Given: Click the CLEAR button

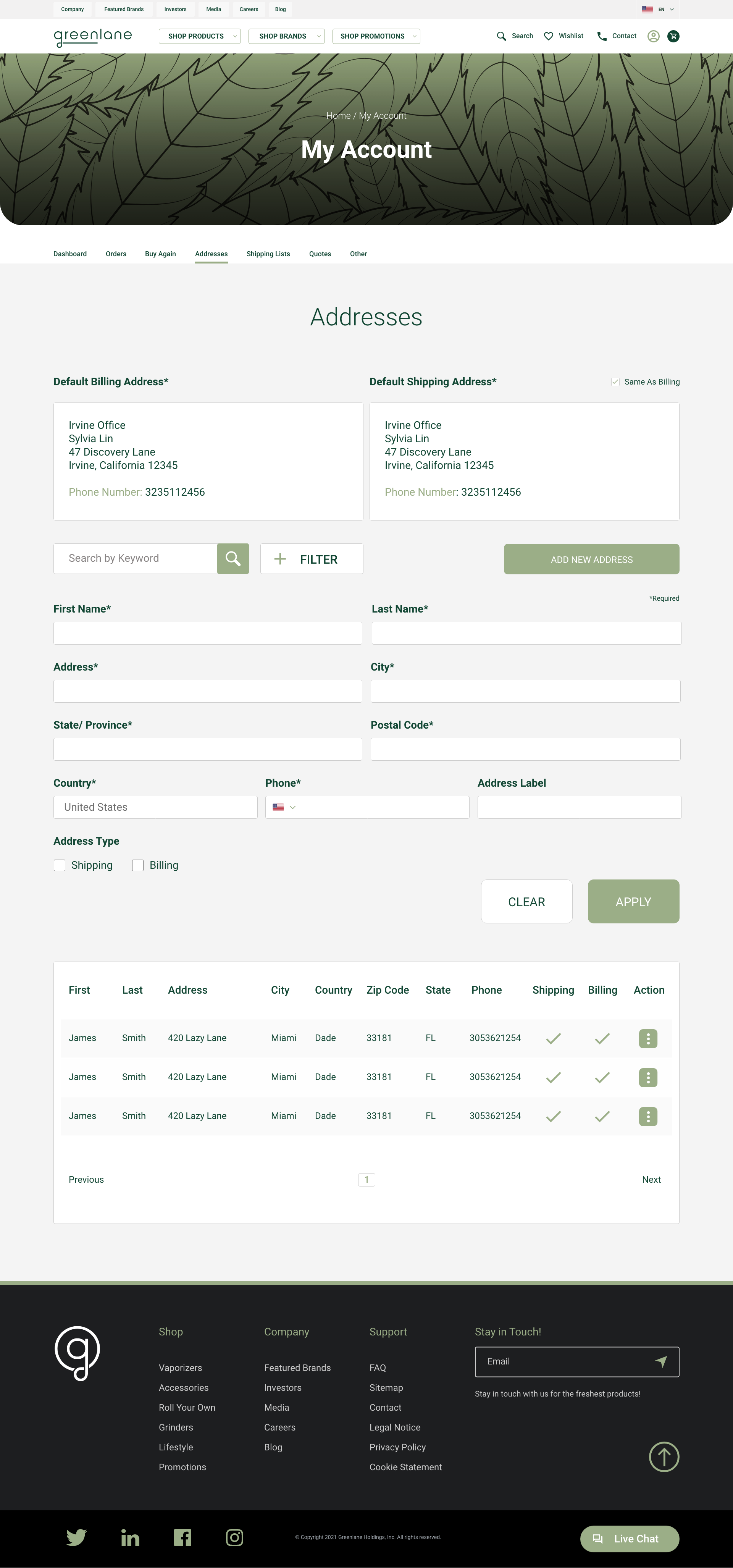Looking at the screenshot, I should pos(526,902).
